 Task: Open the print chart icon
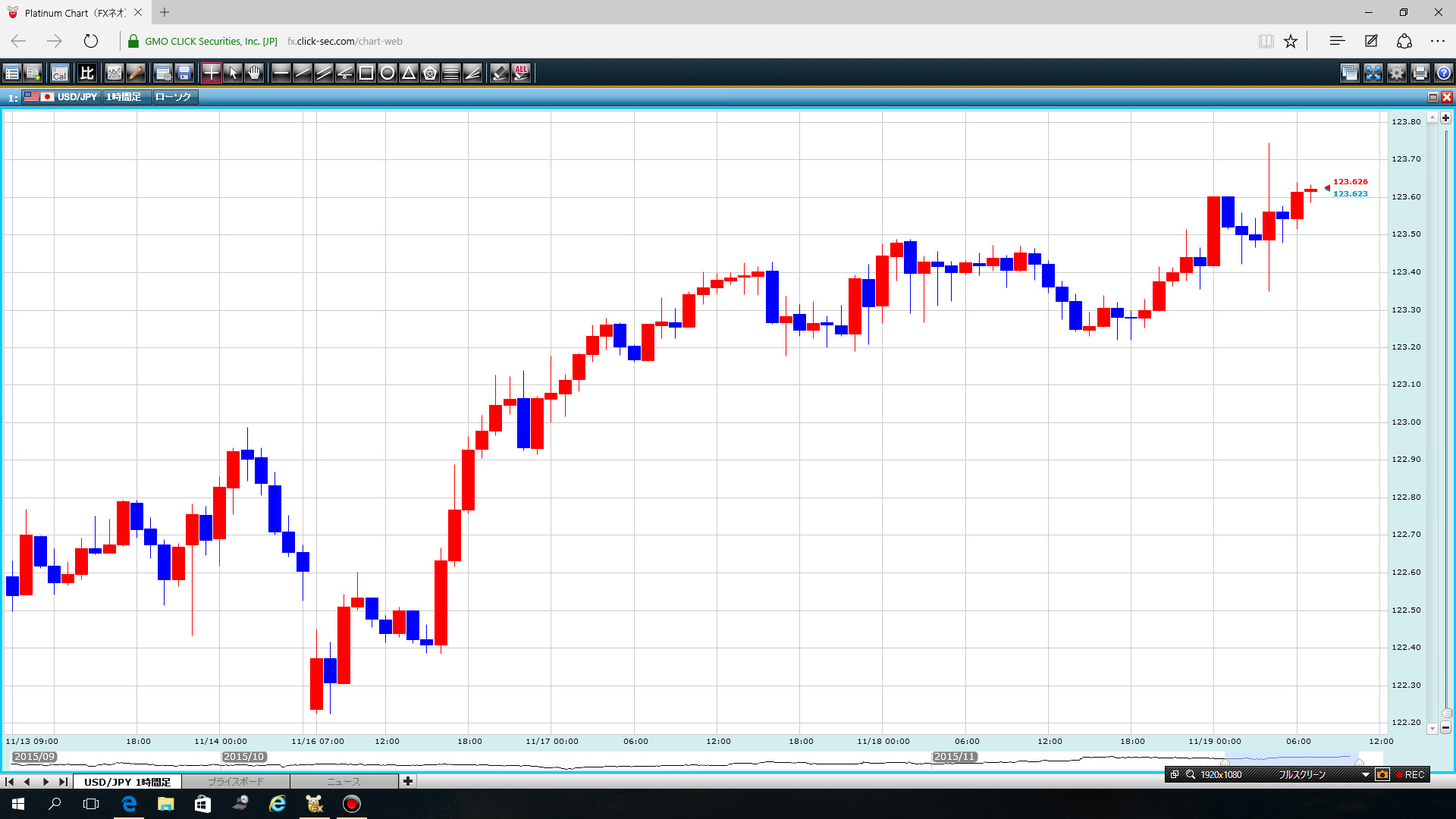(x=1420, y=73)
